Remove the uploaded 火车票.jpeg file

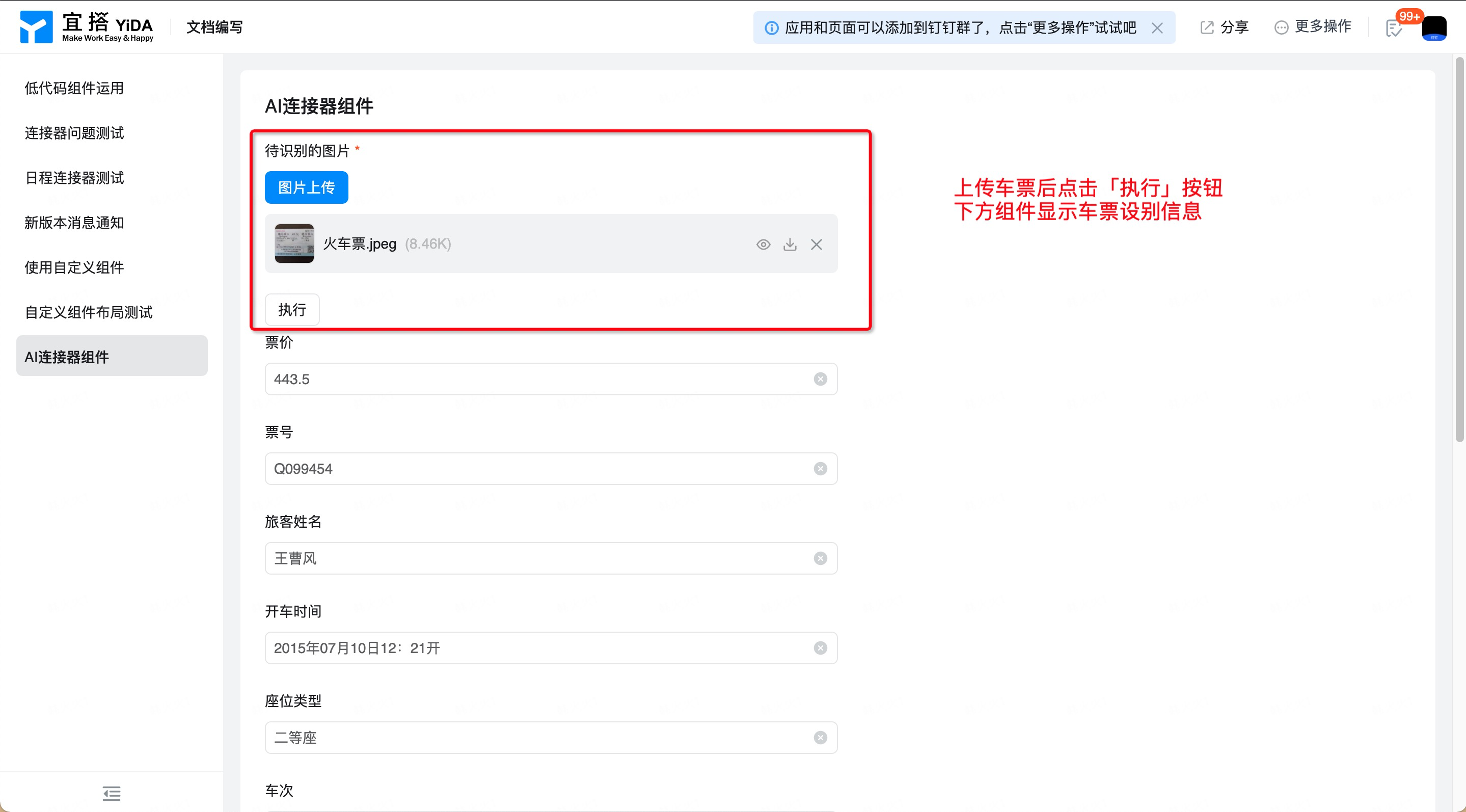pyautogui.click(x=817, y=245)
